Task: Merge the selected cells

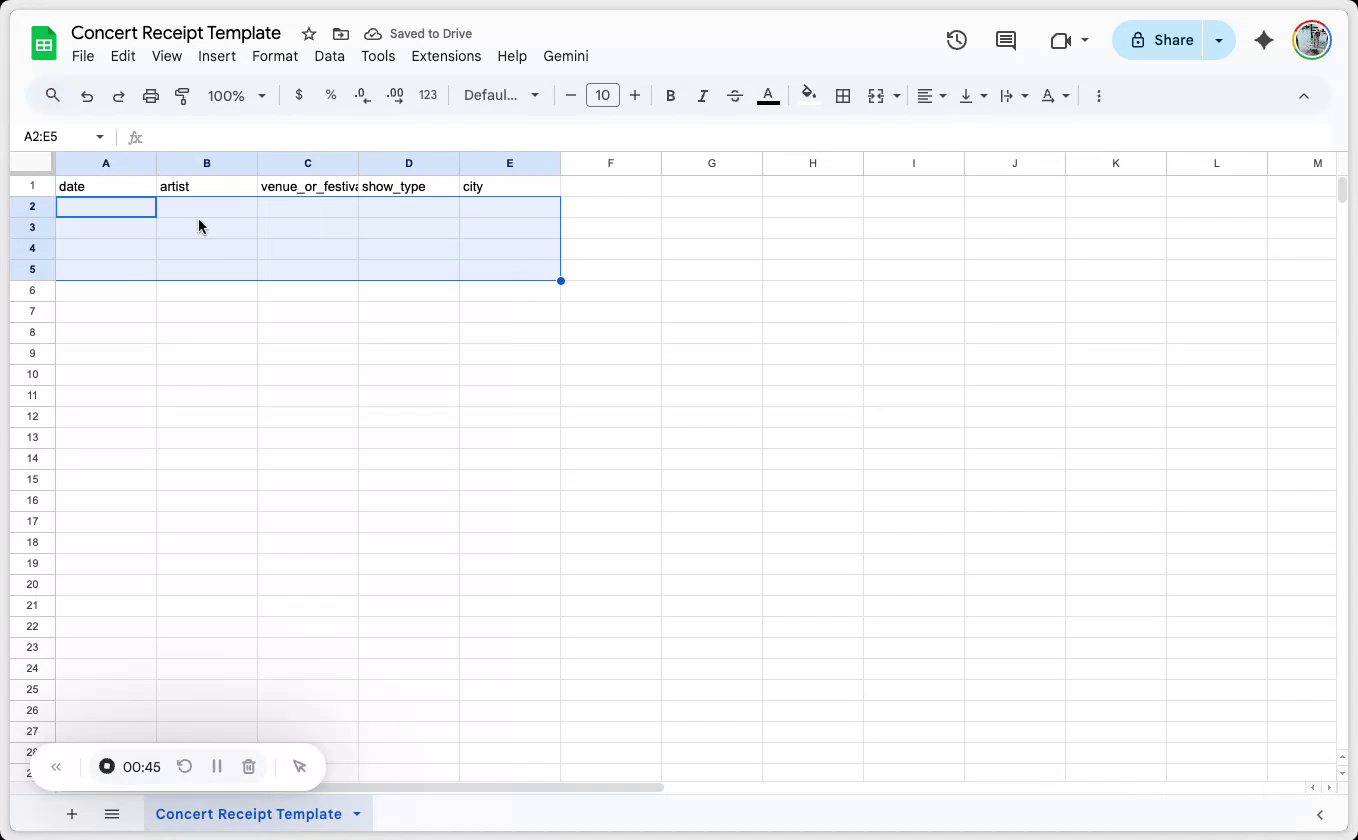Action: pos(876,96)
